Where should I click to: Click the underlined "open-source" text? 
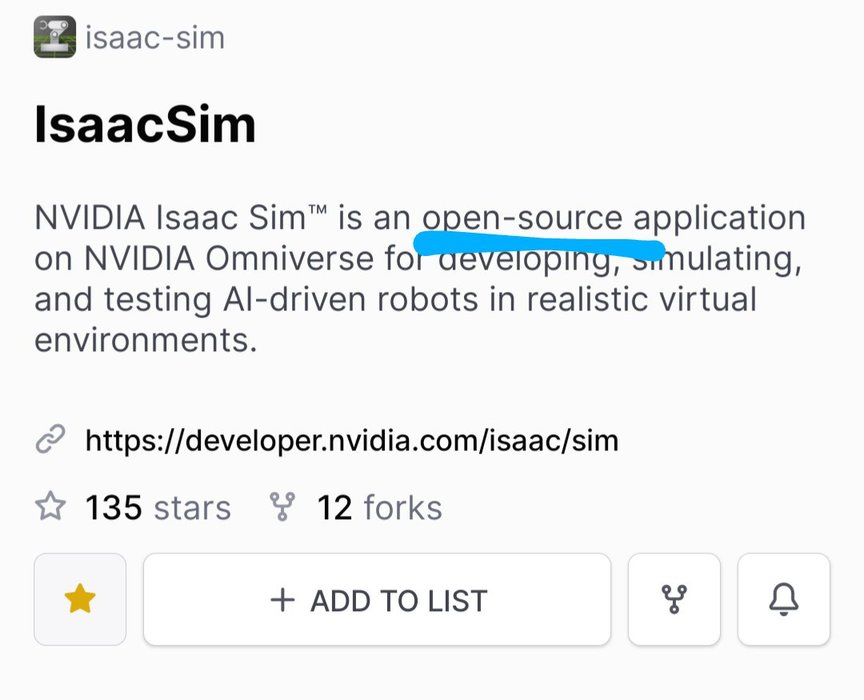523,217
